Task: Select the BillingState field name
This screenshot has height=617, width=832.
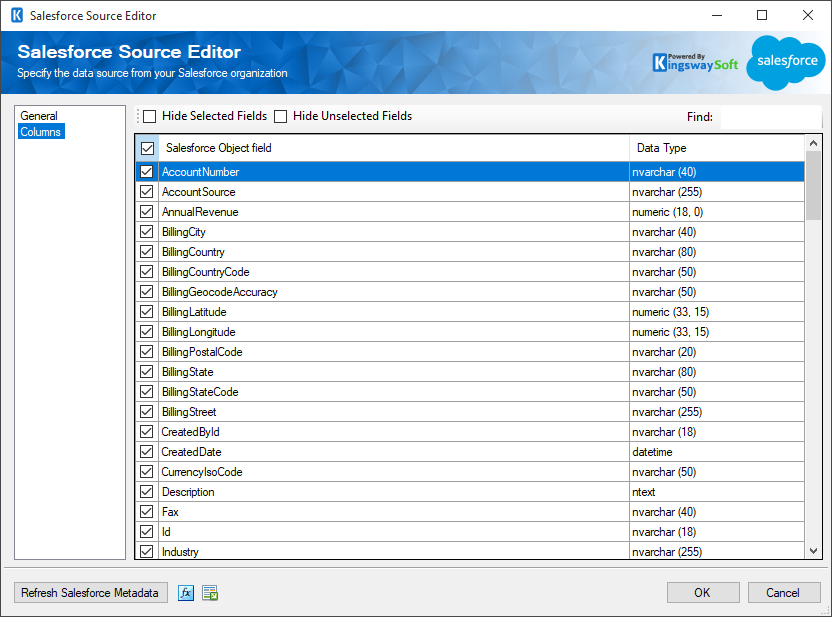Action: 188,372
